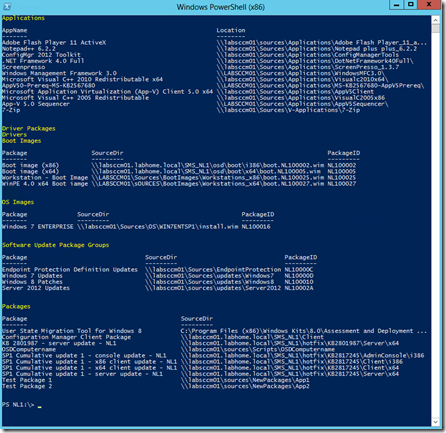Click the vertical scrollbar track area
The height and width of the screenshot is (433, 446).
click(435, 225)
